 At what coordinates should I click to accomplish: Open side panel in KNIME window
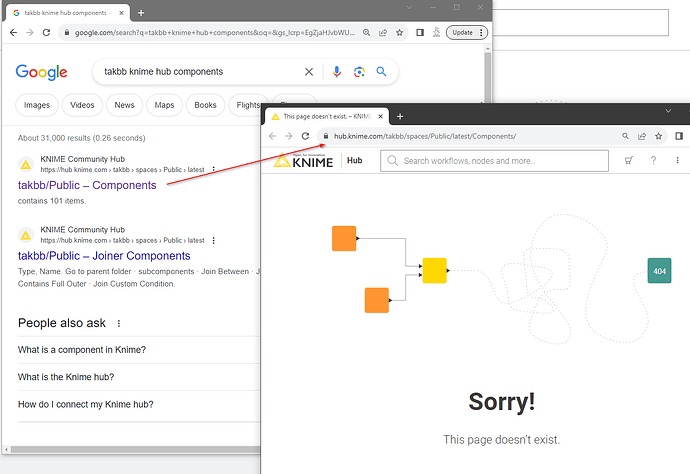click(x=679, y=136)
